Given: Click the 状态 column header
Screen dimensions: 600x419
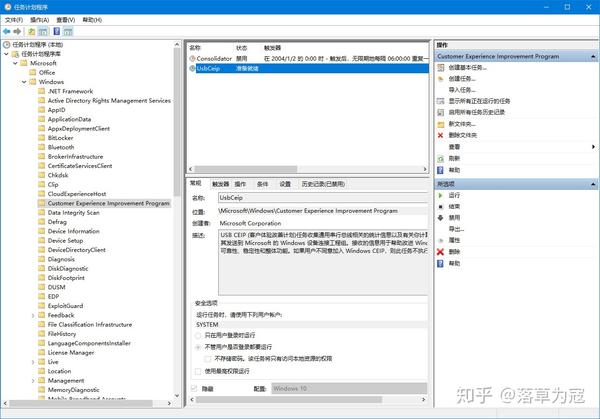Looking at the screenshot, I should (241, 48).
